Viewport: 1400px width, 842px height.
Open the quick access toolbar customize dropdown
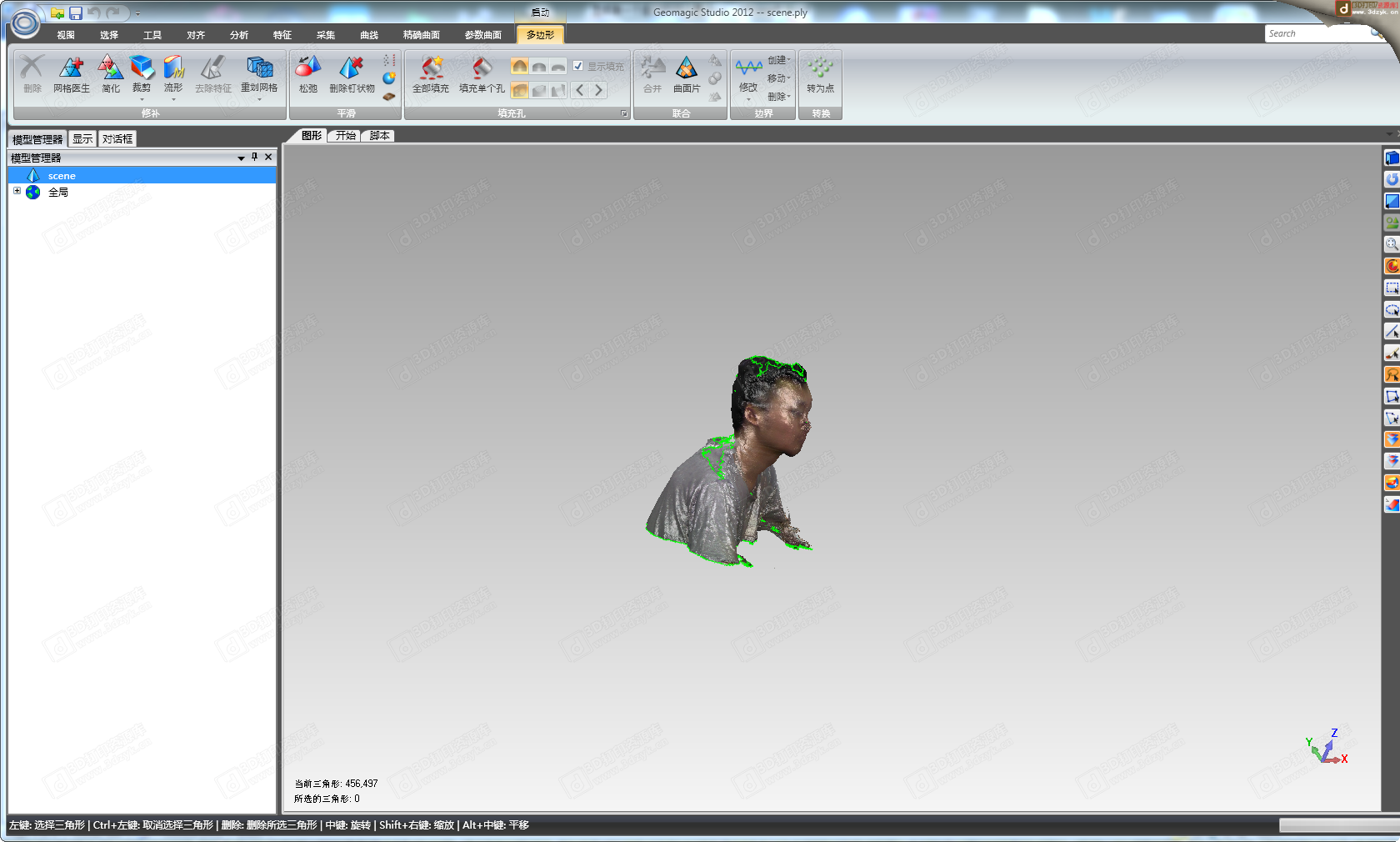[x=138, y=13]
